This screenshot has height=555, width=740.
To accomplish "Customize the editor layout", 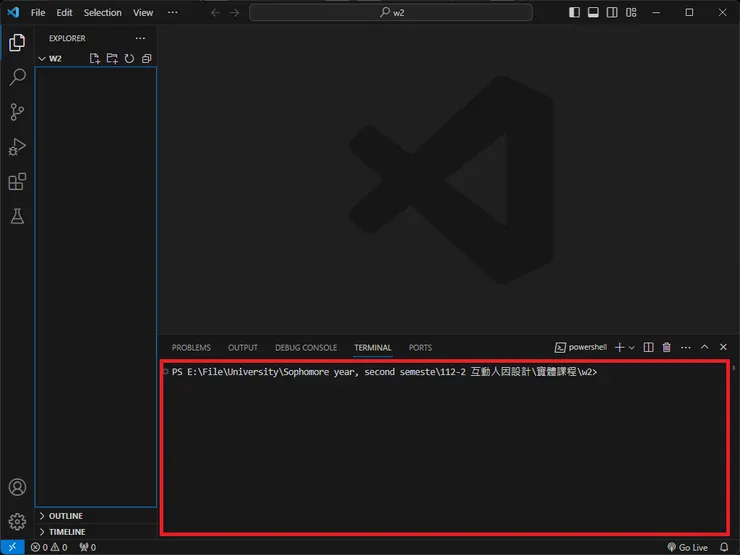I will click(x=631, y=13).
